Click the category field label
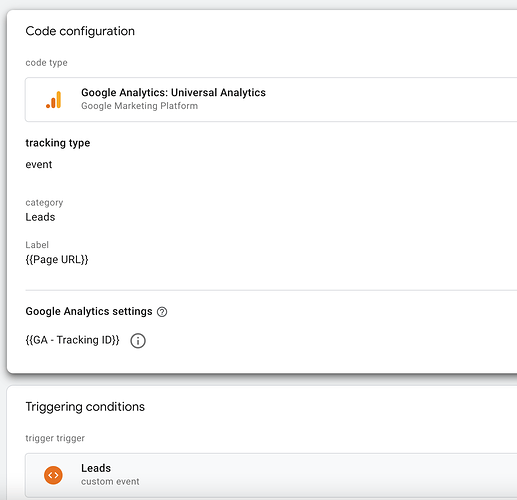The image size is (517, 500). [x=44, y=203]
